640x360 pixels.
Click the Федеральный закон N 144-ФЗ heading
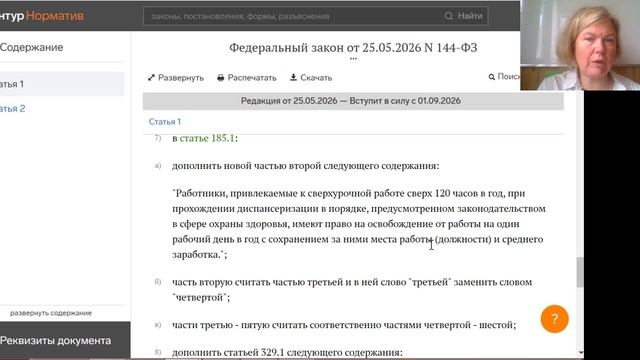tap(353, 48)
